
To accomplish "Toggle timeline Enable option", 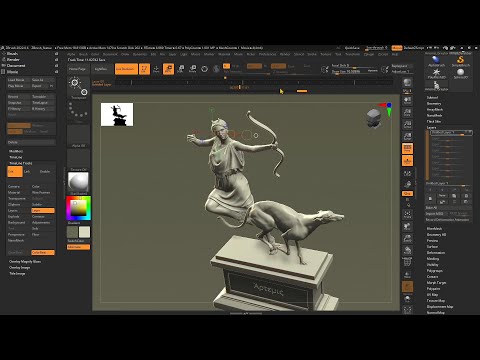I will pyautogui.click(x=45, y=172).
